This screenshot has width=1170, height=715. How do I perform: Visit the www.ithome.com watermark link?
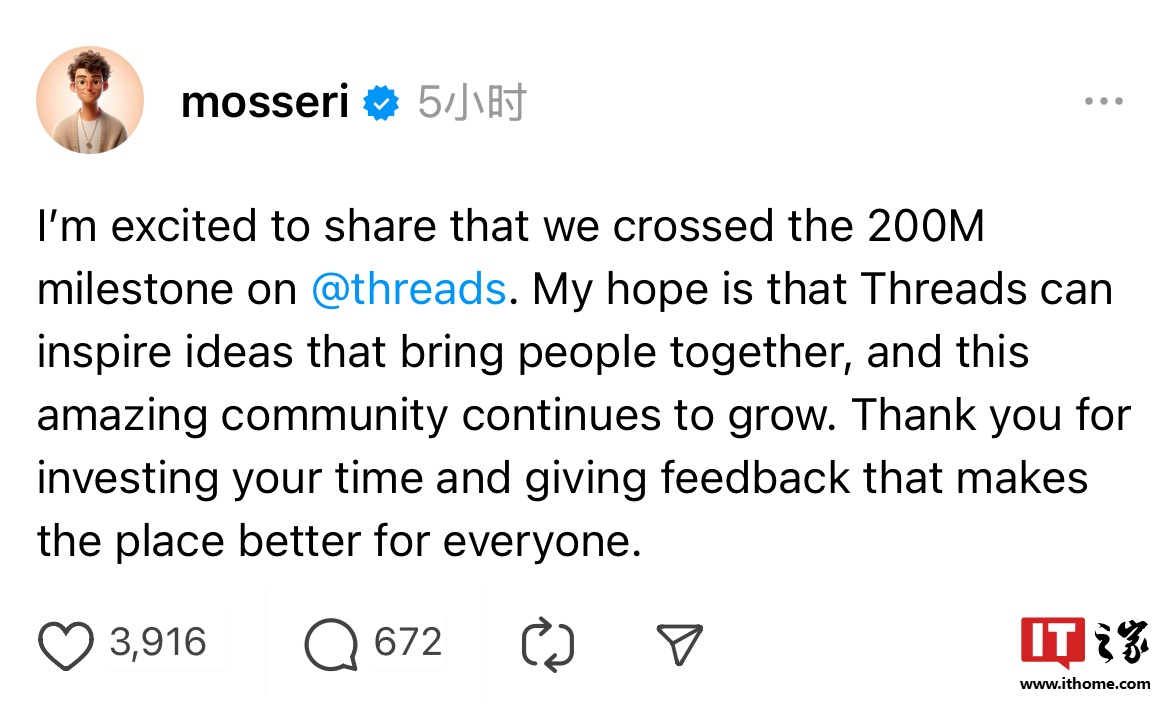pyautogui.click(x=1085, y=684)
